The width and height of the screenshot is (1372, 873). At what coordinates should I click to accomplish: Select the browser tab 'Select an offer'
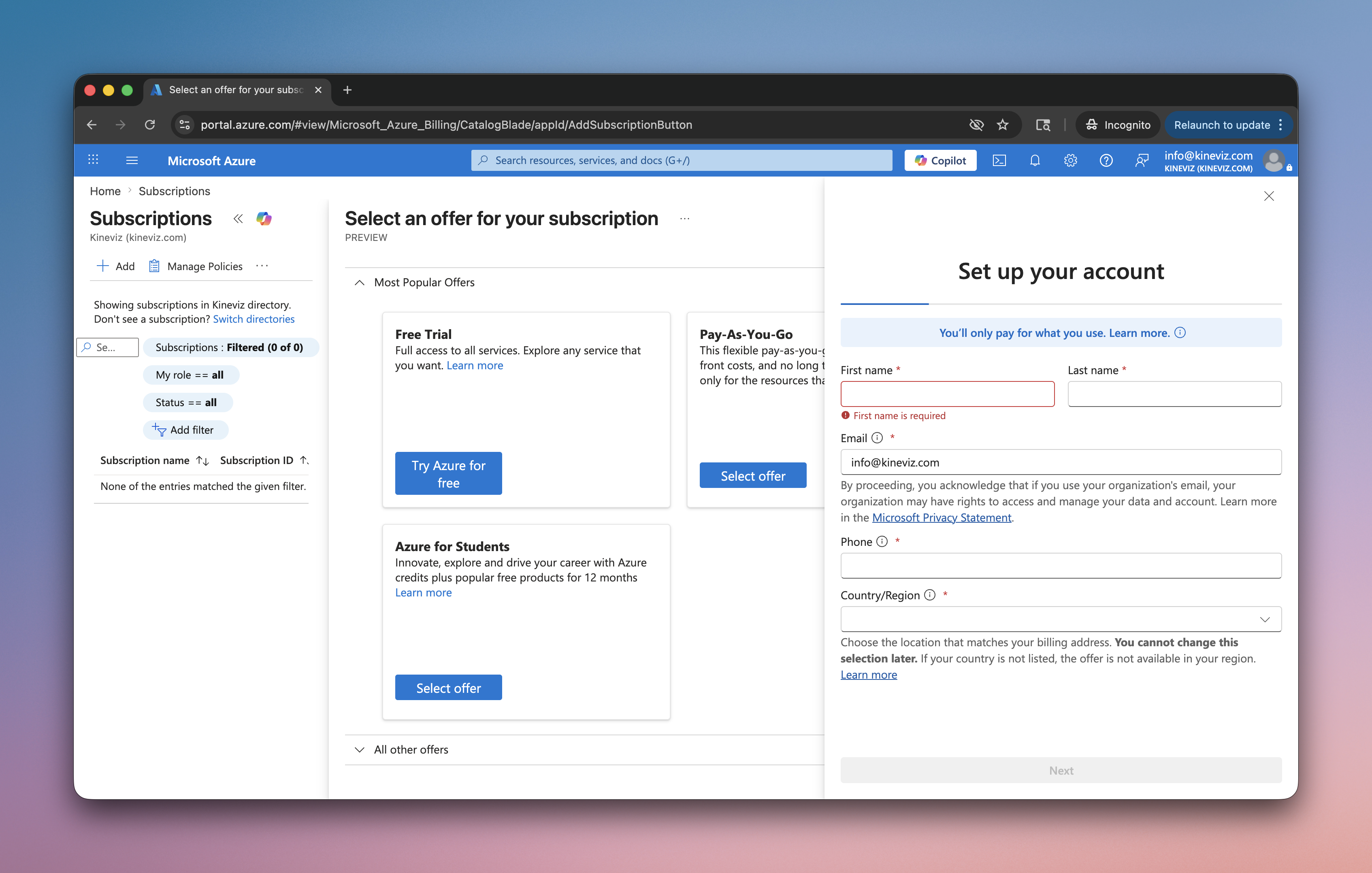(x=236, y=90)
